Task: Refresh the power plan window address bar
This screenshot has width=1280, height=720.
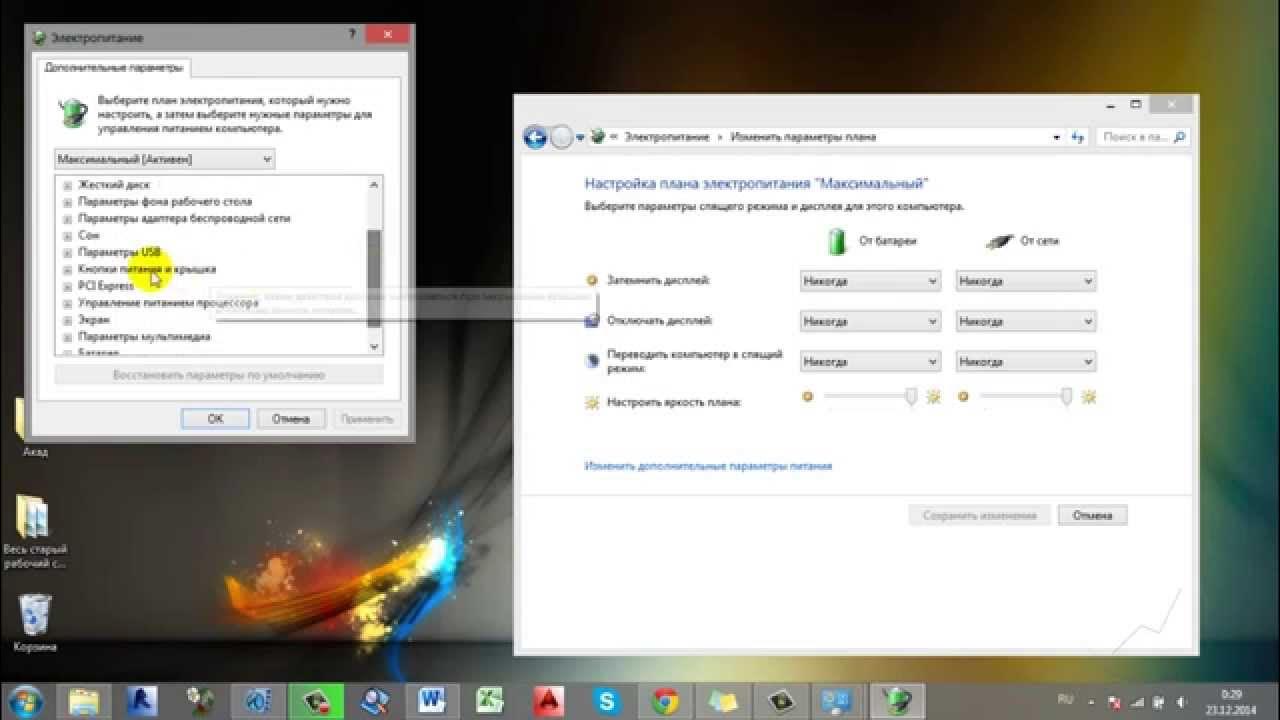Action: tap(1078, 137)
